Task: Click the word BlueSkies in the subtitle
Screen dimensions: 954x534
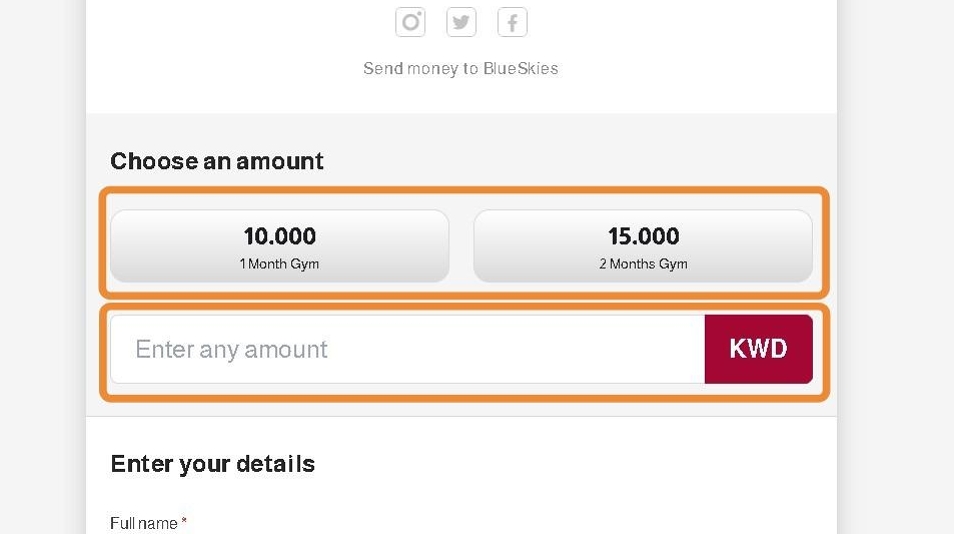Action: click(520, 69)
